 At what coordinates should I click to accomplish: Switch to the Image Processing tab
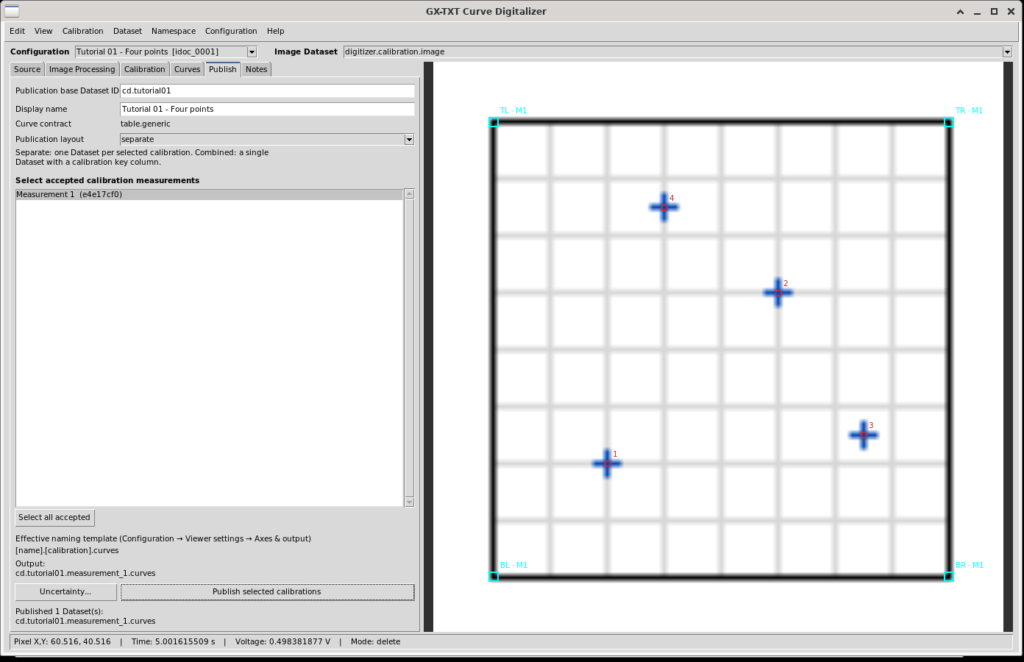click(x=82, y=69)
